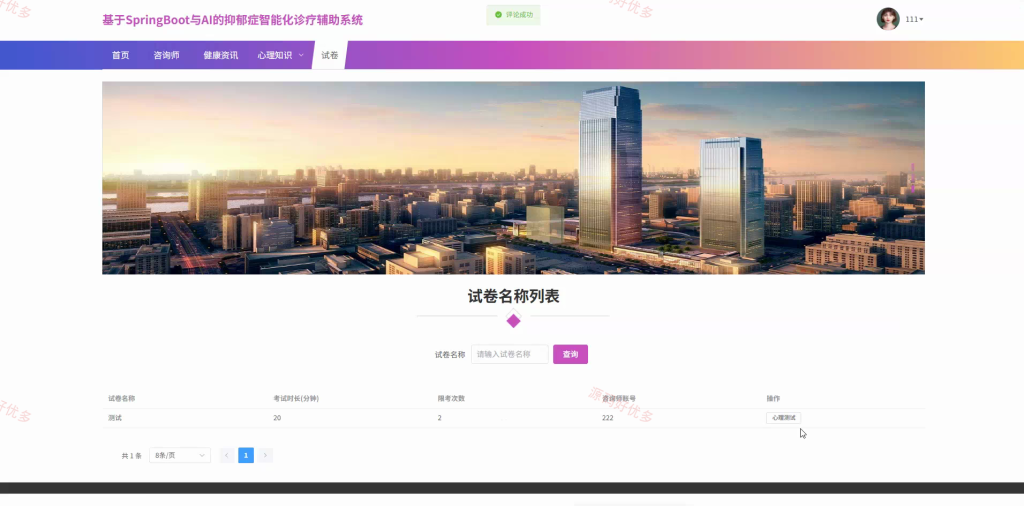This screenshot has height=506, width=1024.
Task: Click the green success check icon
Action: click(x=498, y=14)
